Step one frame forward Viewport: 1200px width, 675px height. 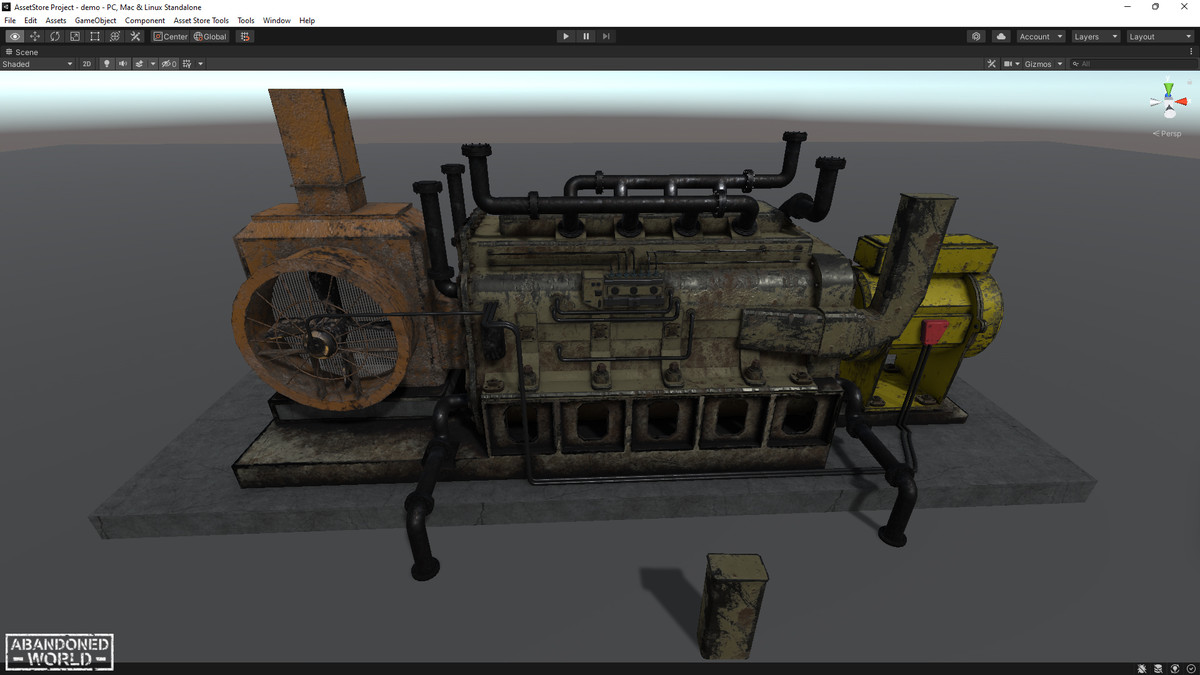[x=606, y=36]
